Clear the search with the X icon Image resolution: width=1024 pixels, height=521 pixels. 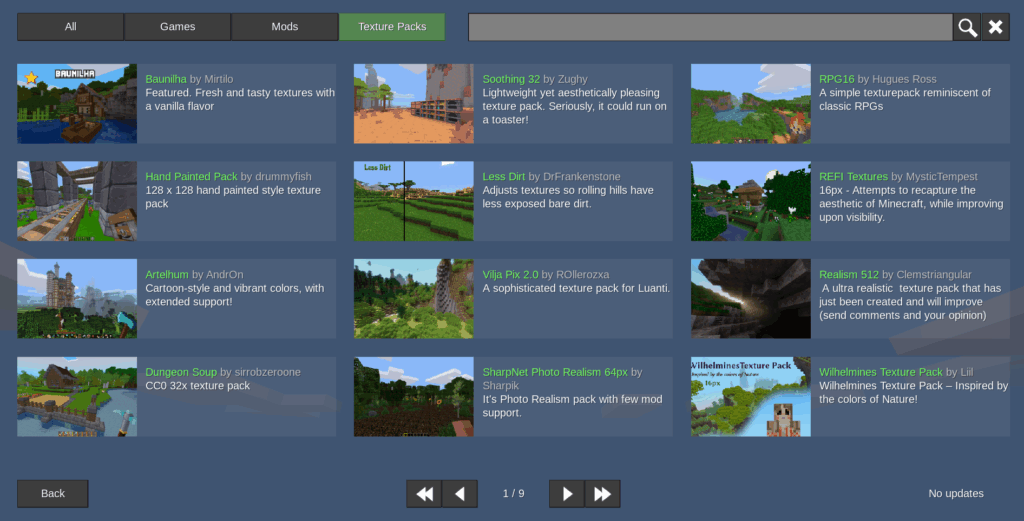click(995, 28)
